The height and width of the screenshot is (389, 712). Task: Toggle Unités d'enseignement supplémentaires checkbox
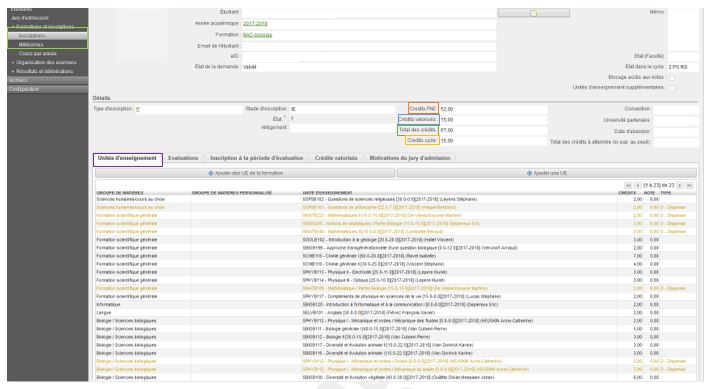pos(672,88)
